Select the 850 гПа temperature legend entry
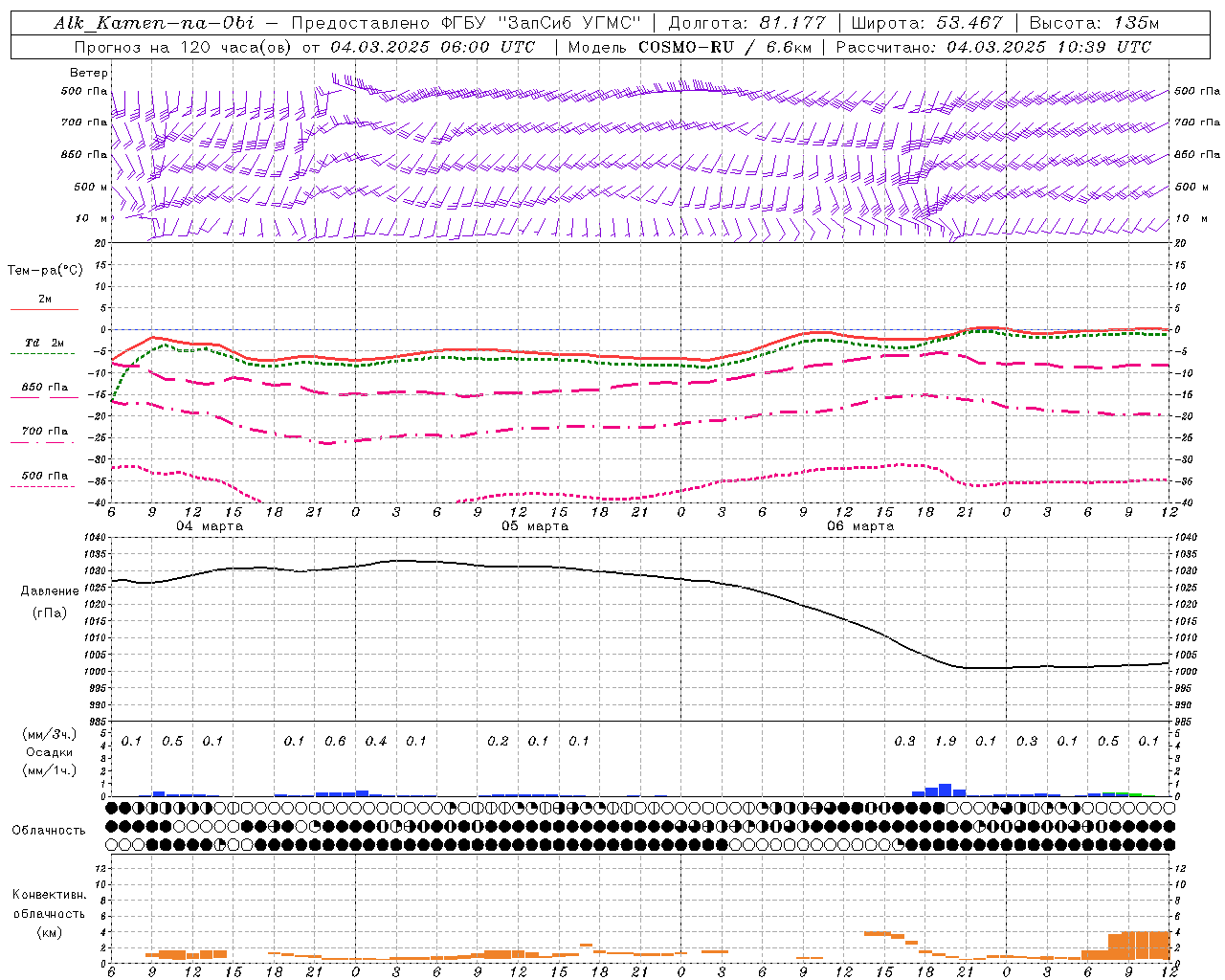This screenshot has height=980, width=1225. [x=44, y=391]
